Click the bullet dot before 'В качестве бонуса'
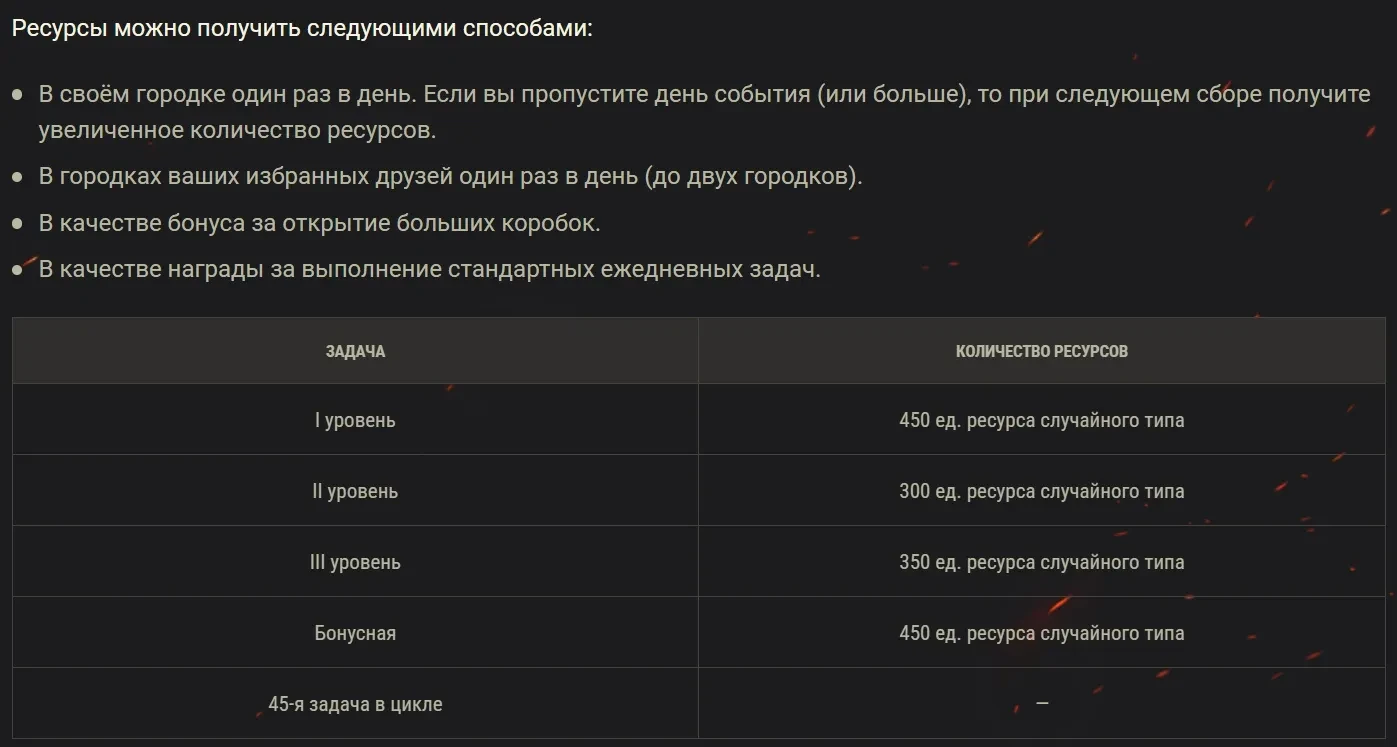 click(x=18, y=223)
